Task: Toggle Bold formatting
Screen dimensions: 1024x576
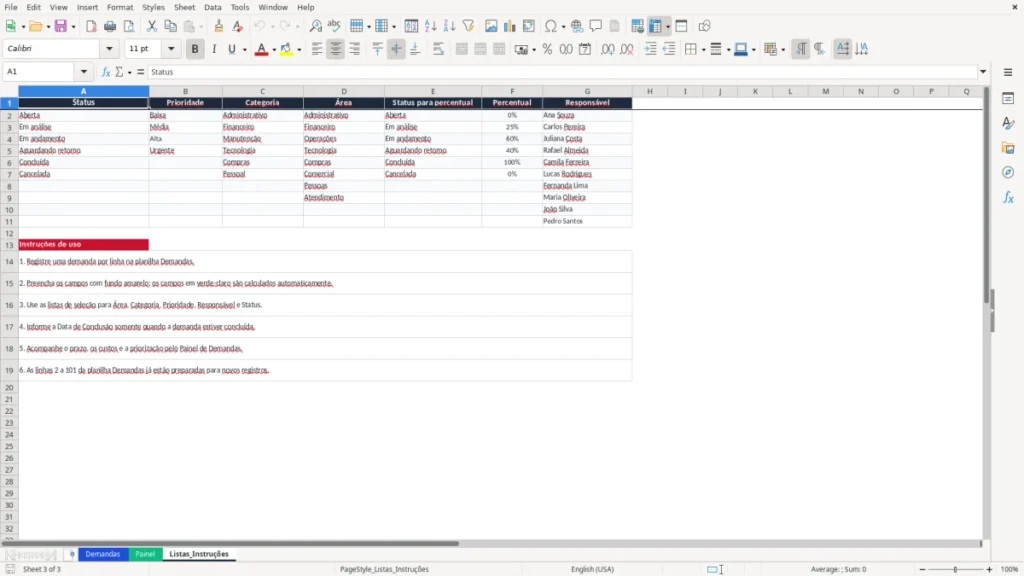Action: (195, 49)
